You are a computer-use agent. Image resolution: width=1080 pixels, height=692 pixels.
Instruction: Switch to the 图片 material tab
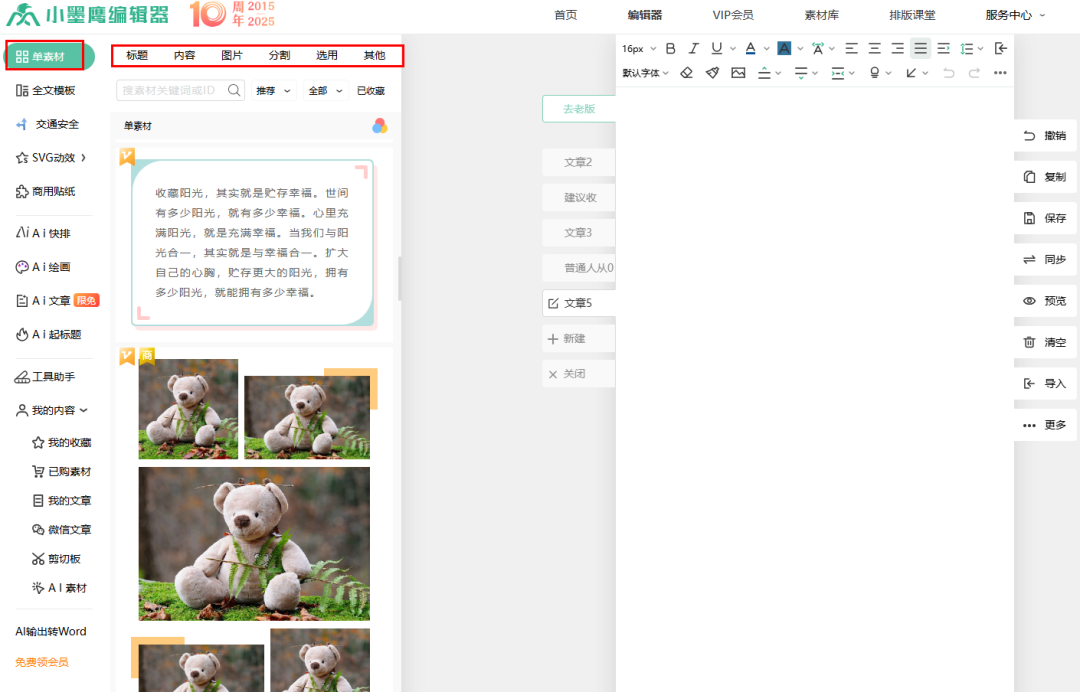(x=231, y=56)
